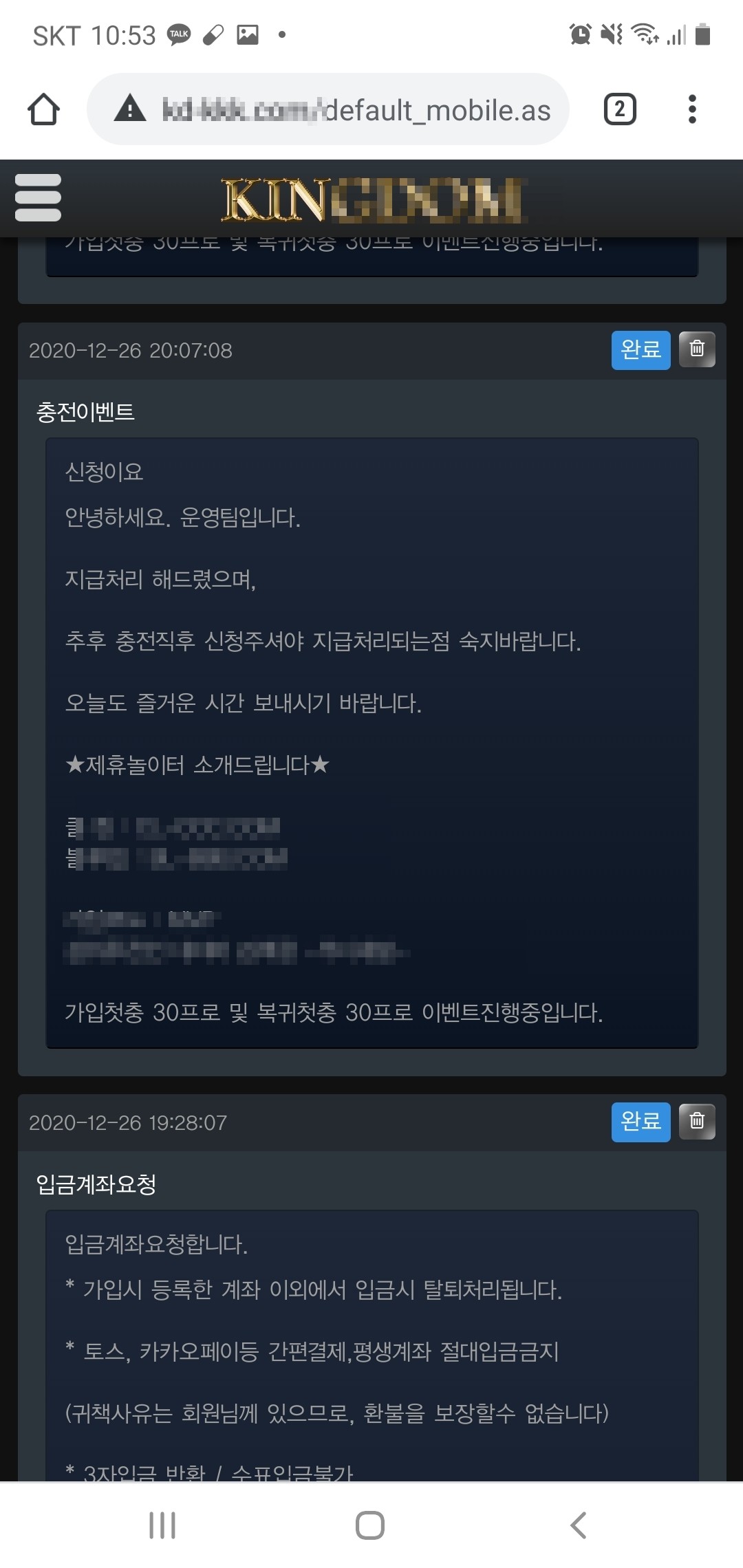The image size is (743, 1568).
Task: Tap the KakaoTalk notification icon in status bar
Action: (179, 34)
